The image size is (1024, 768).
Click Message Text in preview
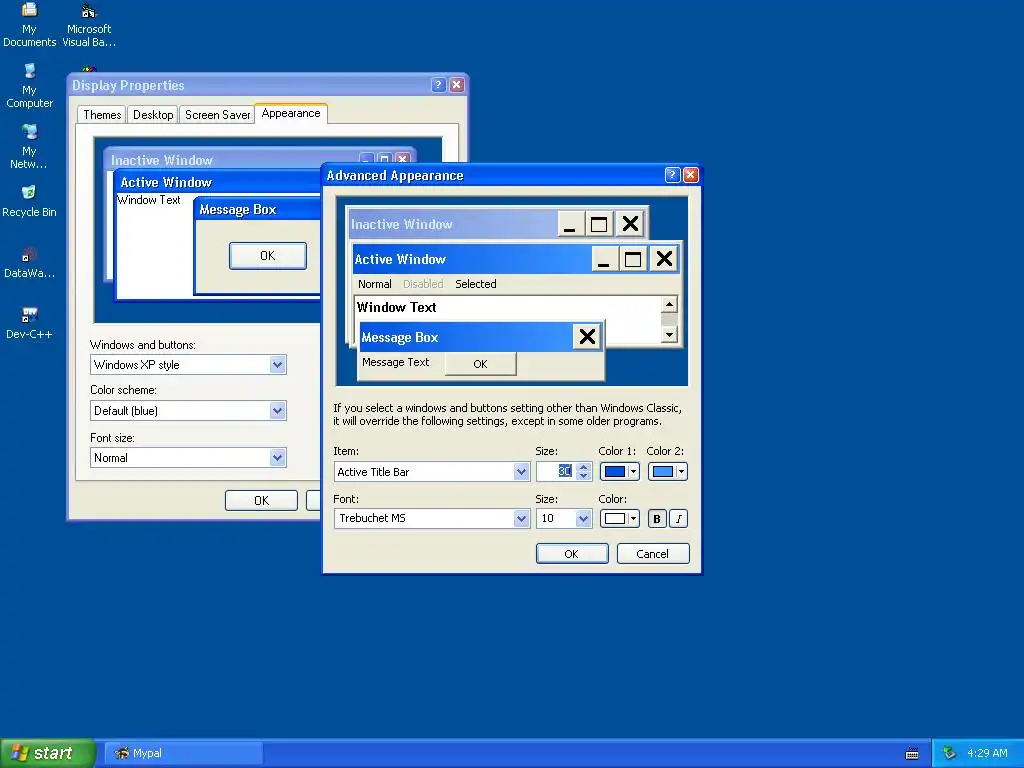[396, 362]
